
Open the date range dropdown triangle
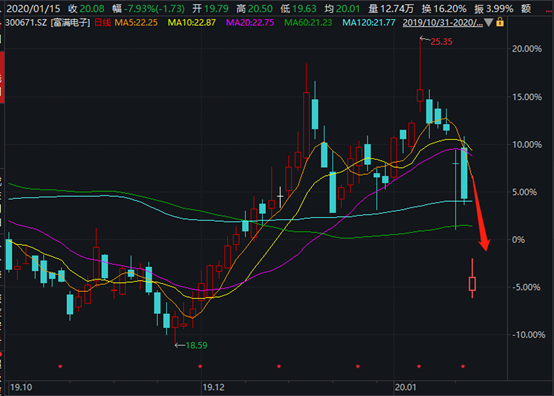click(488, 23)
